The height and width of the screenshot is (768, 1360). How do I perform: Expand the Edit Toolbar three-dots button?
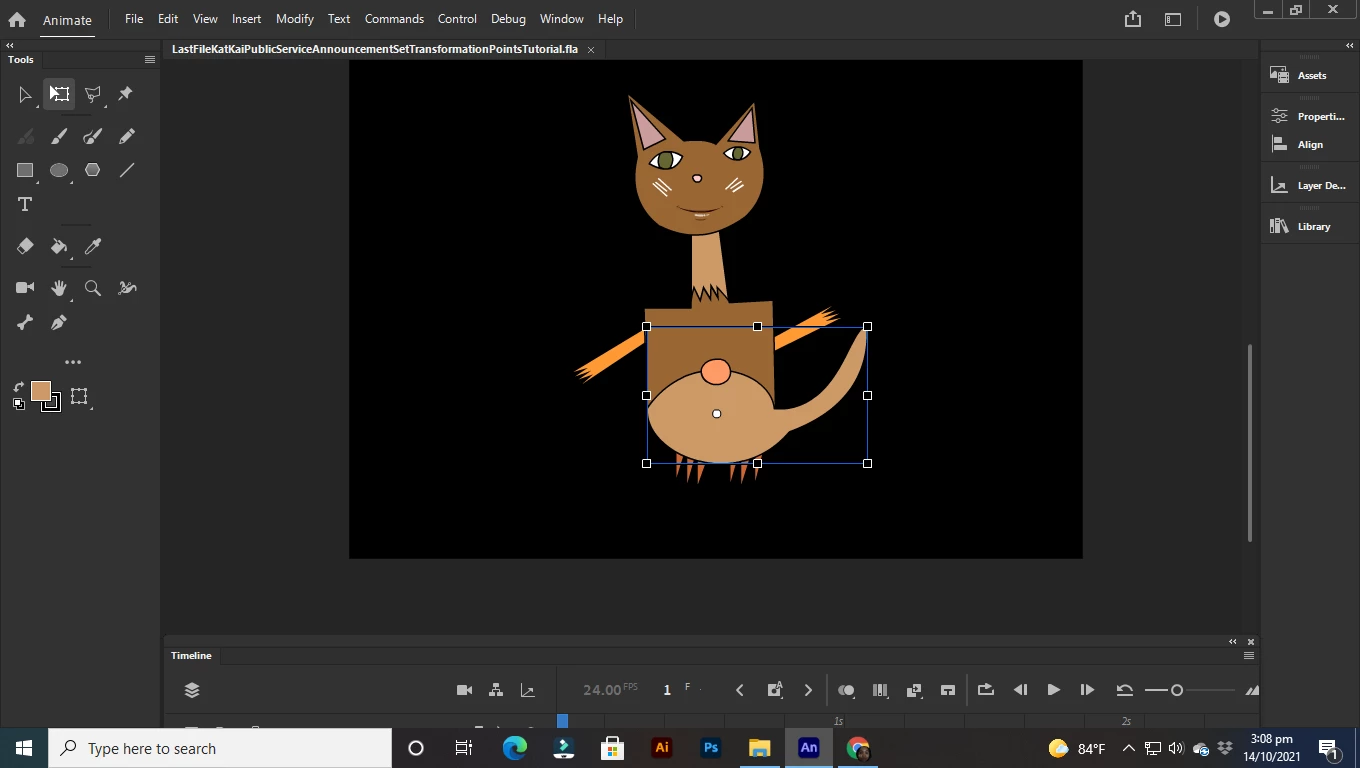[x=73, y=362]
